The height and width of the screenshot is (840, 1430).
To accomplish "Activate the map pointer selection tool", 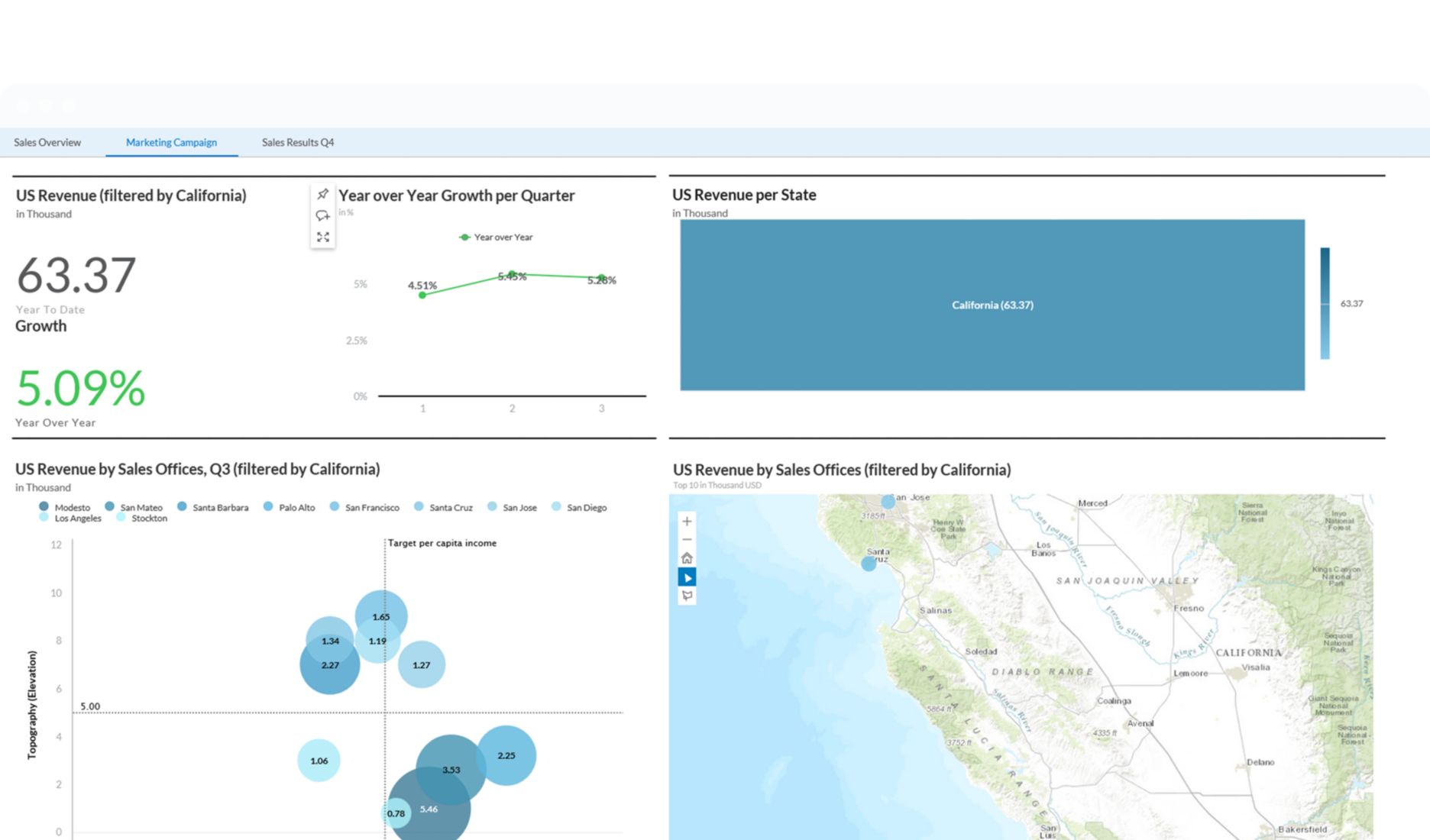I will pyautogui.click(x=687, y=577).
